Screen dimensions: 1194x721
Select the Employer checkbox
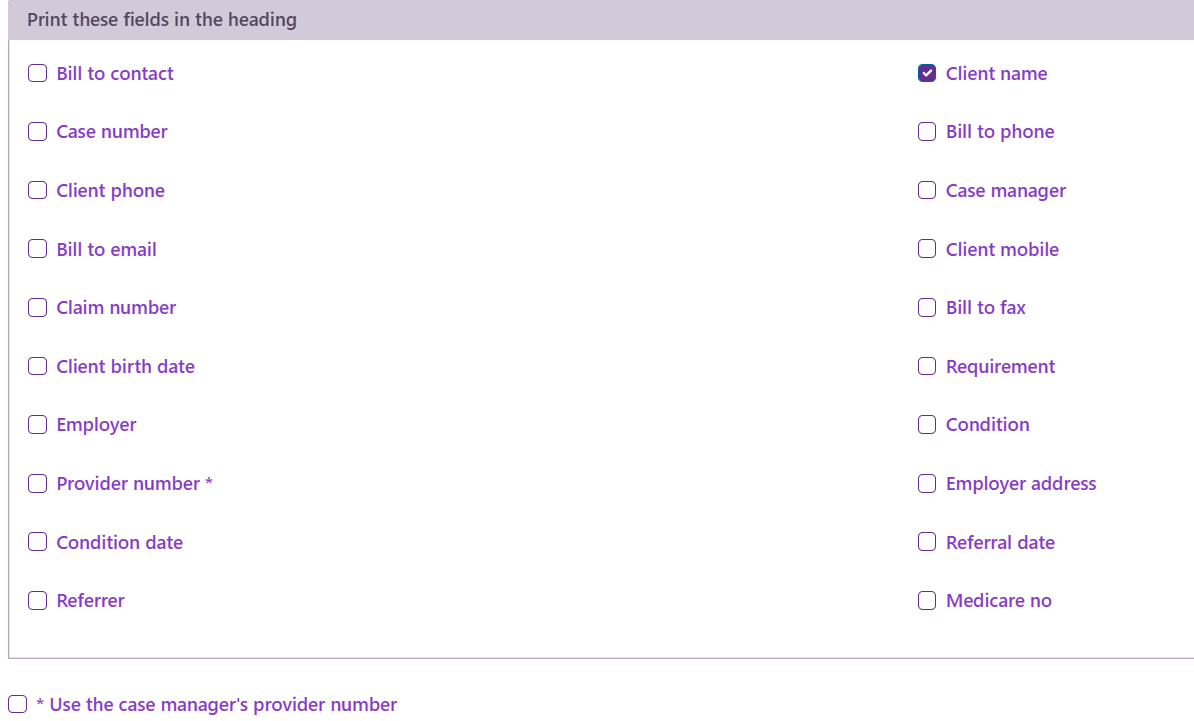(x=38, y=425)
